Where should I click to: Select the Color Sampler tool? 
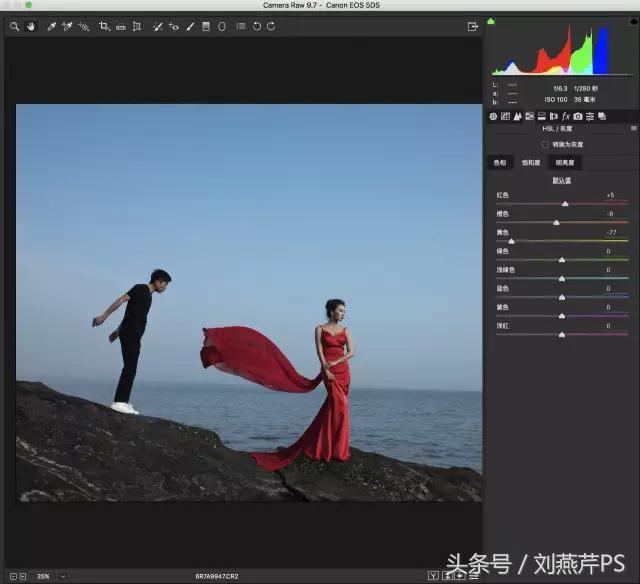coord(67,27)
